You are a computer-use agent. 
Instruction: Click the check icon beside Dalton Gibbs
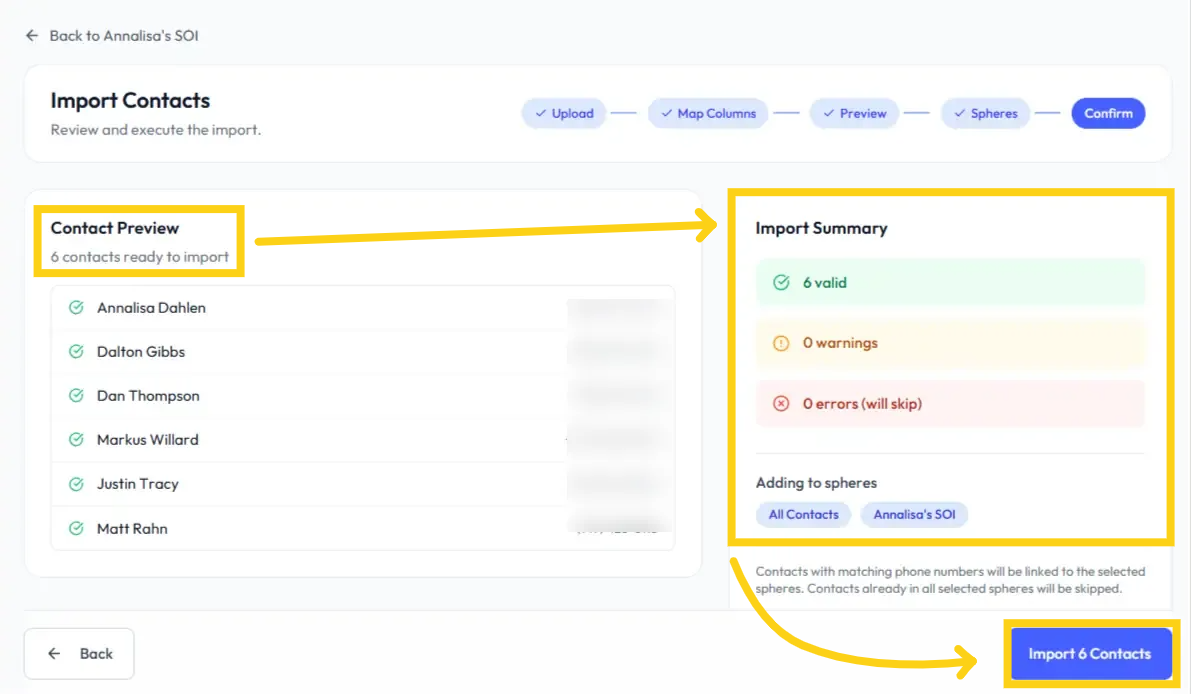76,352
